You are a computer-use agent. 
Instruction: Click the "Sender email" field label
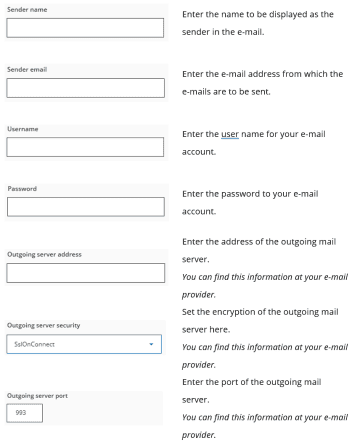pos(27,69)
